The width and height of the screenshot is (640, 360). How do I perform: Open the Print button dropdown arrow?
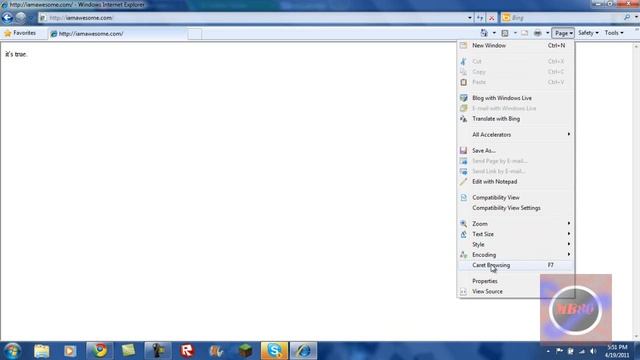coord(547,33)
